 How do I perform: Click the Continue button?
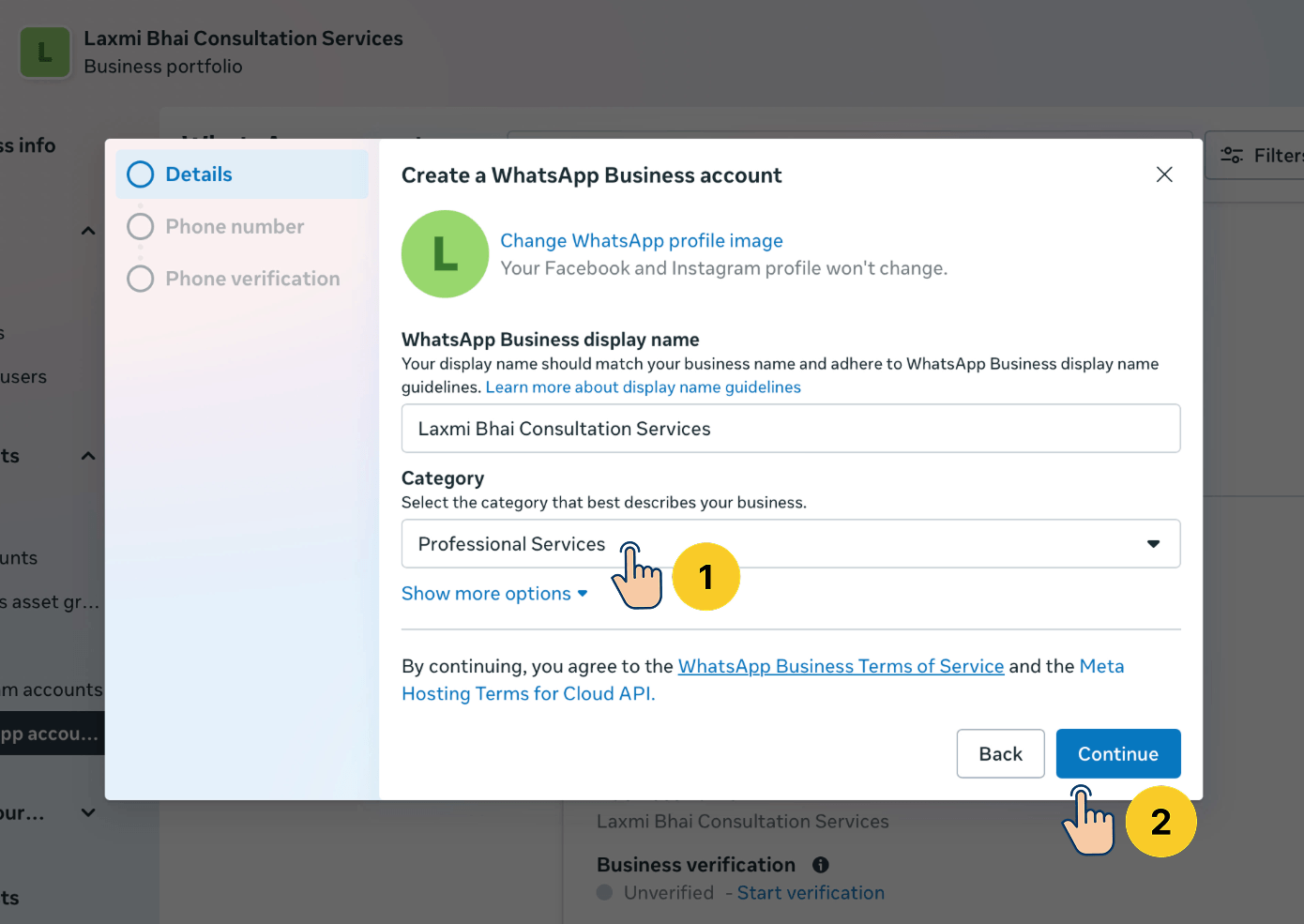(1118, 754)
